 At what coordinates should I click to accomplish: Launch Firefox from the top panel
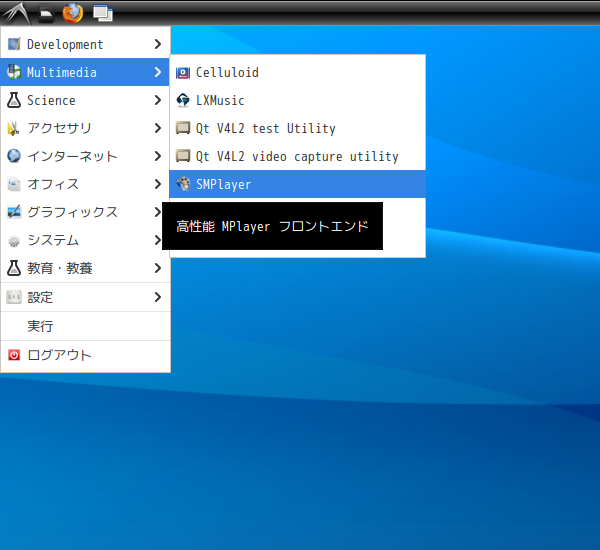[x=73, y=13]
